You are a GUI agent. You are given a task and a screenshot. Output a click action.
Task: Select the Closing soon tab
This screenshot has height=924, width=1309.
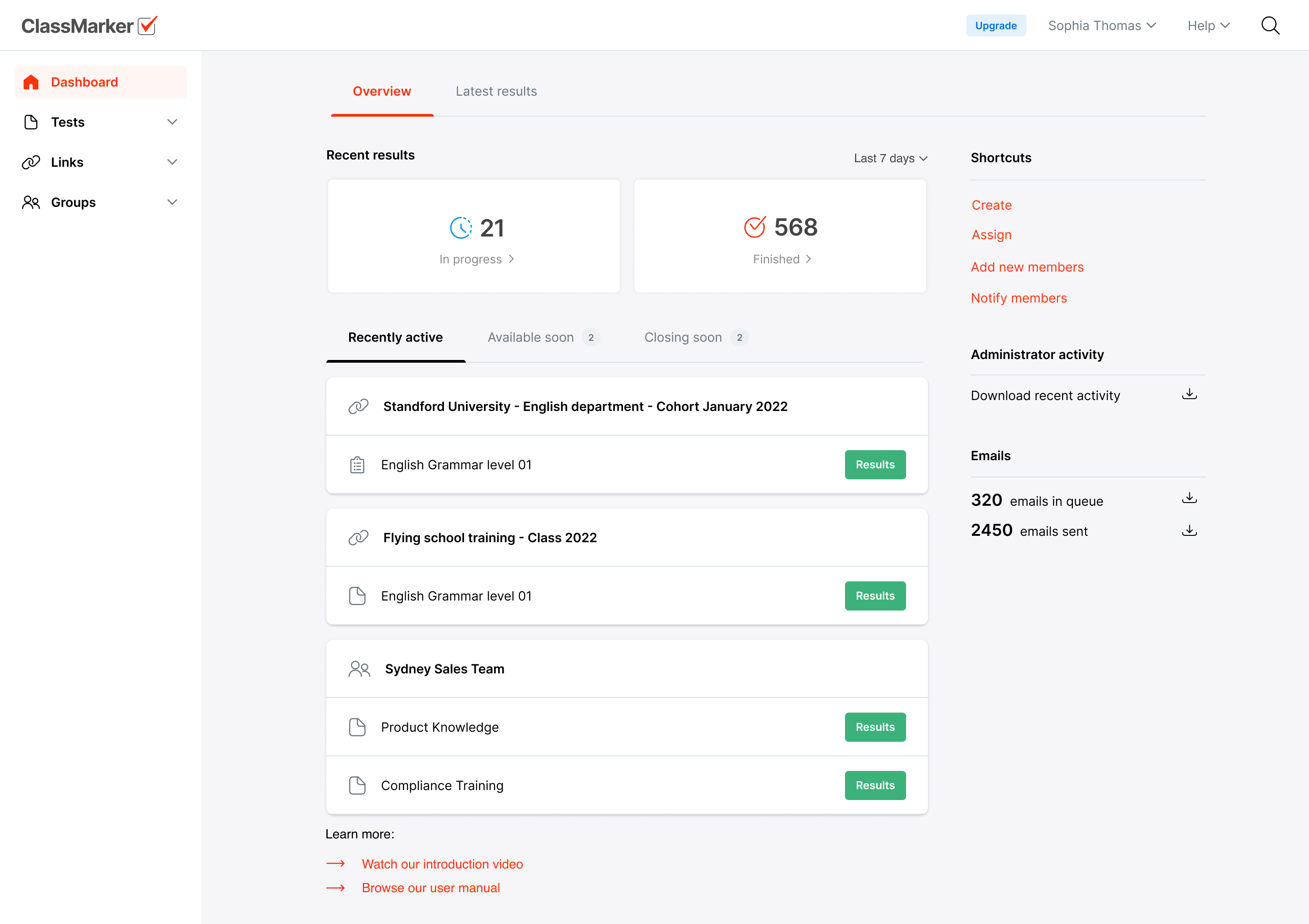click(682, 338)
